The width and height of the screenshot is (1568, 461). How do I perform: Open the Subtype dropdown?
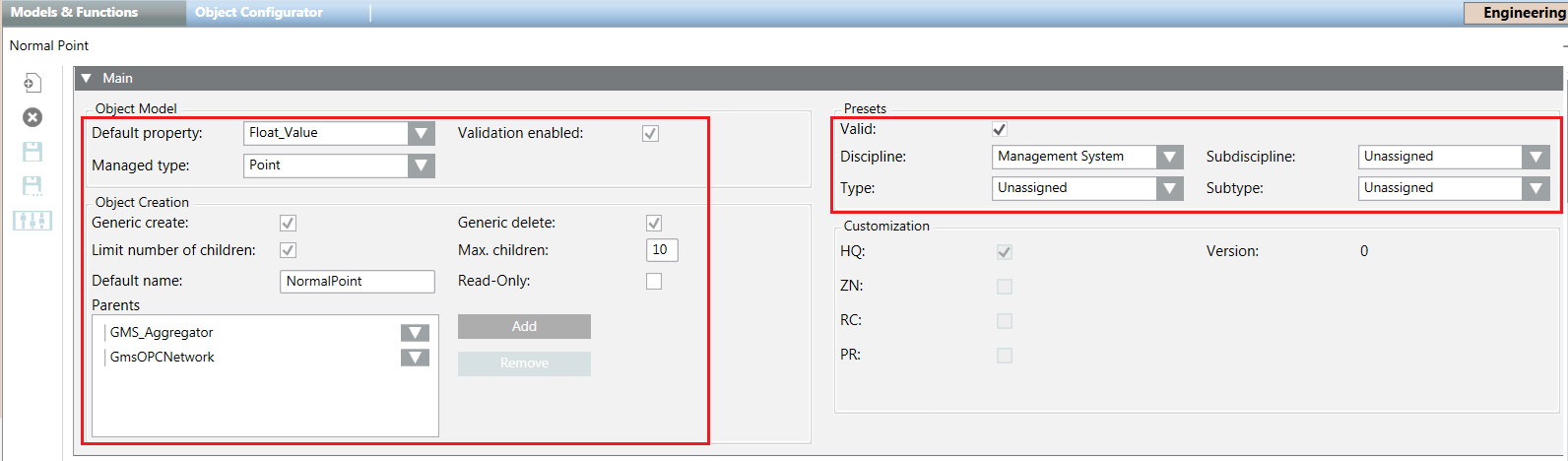[x=1536, y=188]
